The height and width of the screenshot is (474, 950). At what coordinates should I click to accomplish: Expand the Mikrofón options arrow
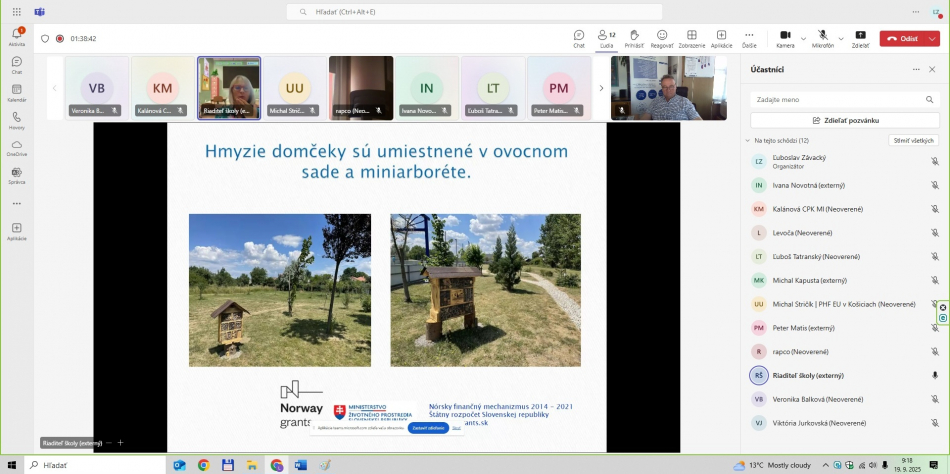[x=841, y=38]
